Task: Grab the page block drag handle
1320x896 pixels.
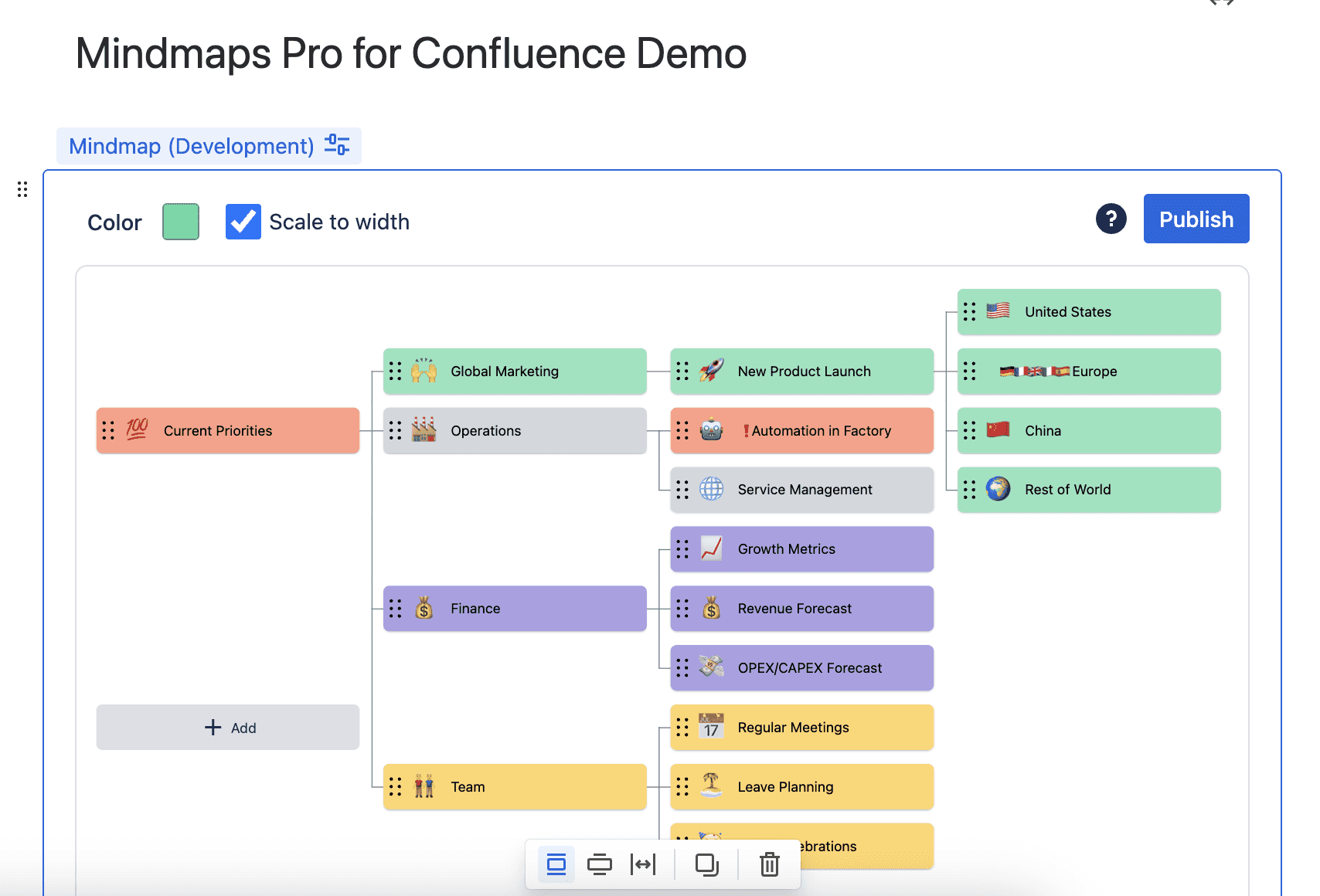Action: tap(22, 189)
